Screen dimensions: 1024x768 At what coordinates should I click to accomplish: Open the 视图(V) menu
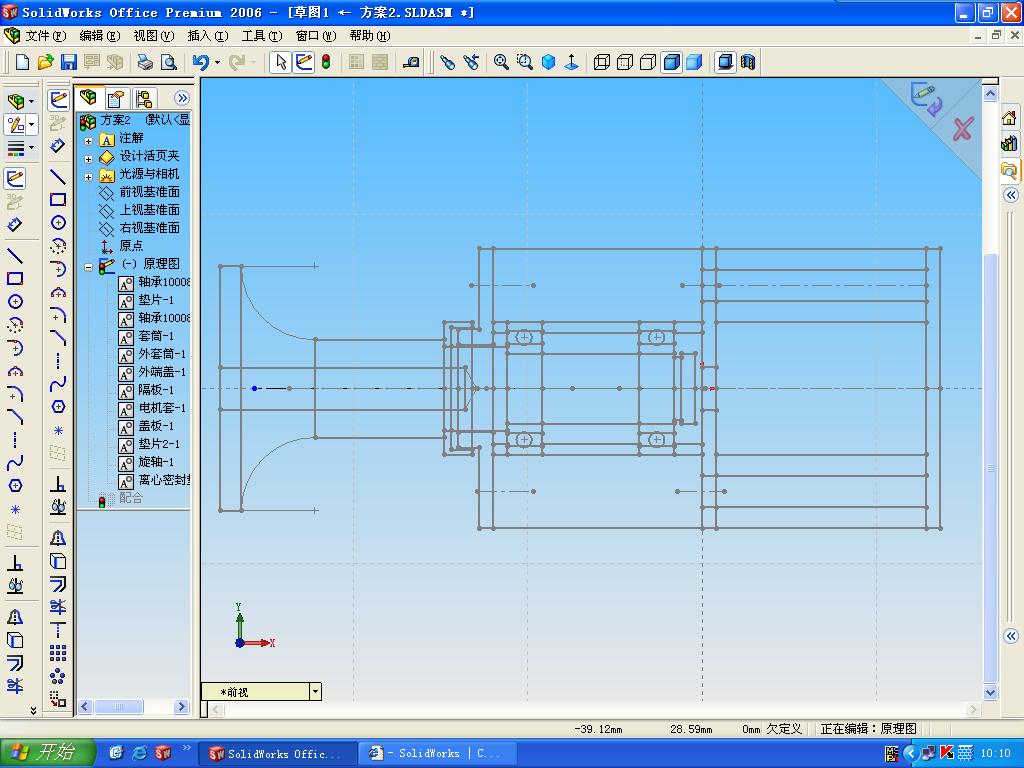tap(153, 35)
